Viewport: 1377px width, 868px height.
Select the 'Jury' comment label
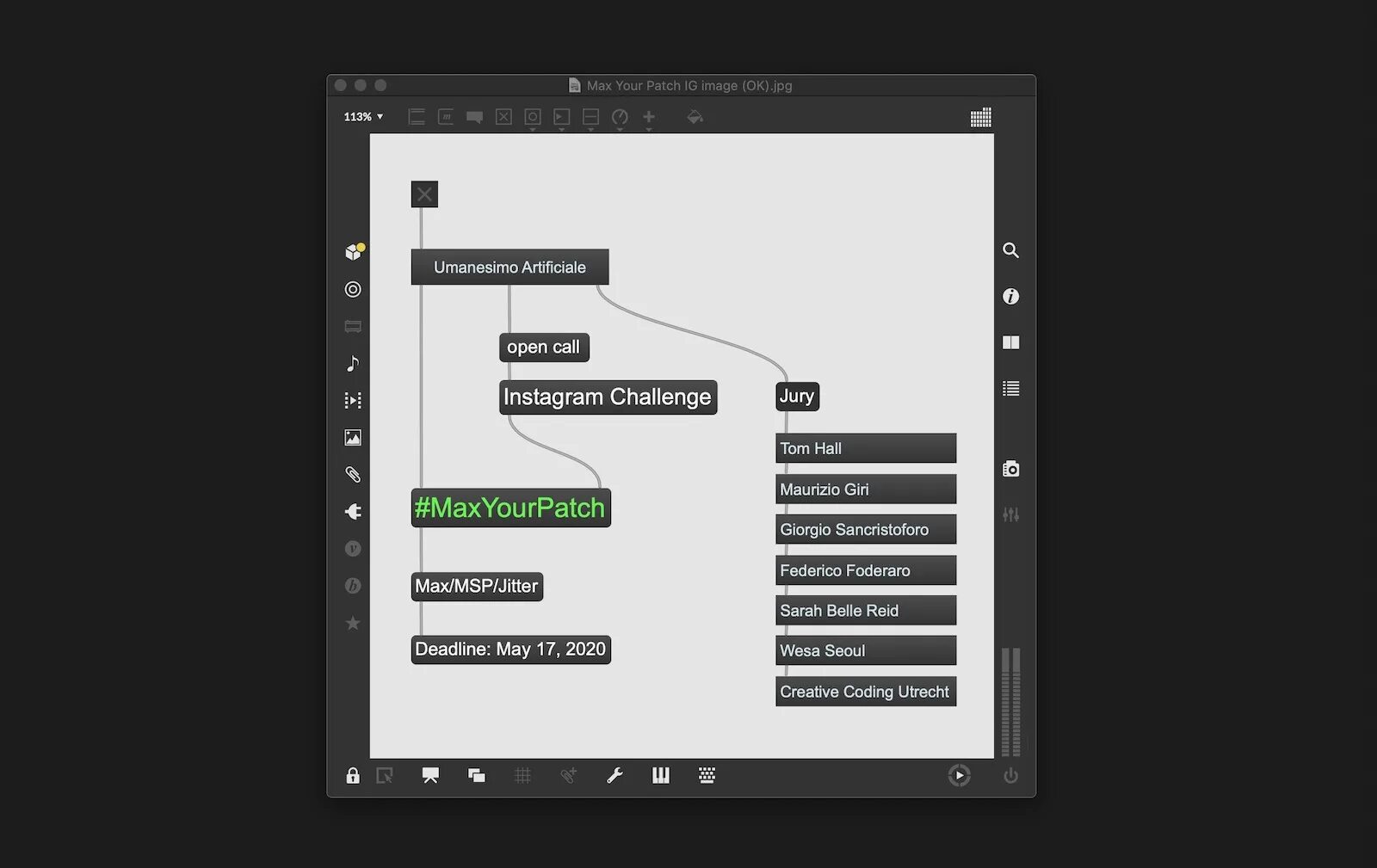point(797,397)
